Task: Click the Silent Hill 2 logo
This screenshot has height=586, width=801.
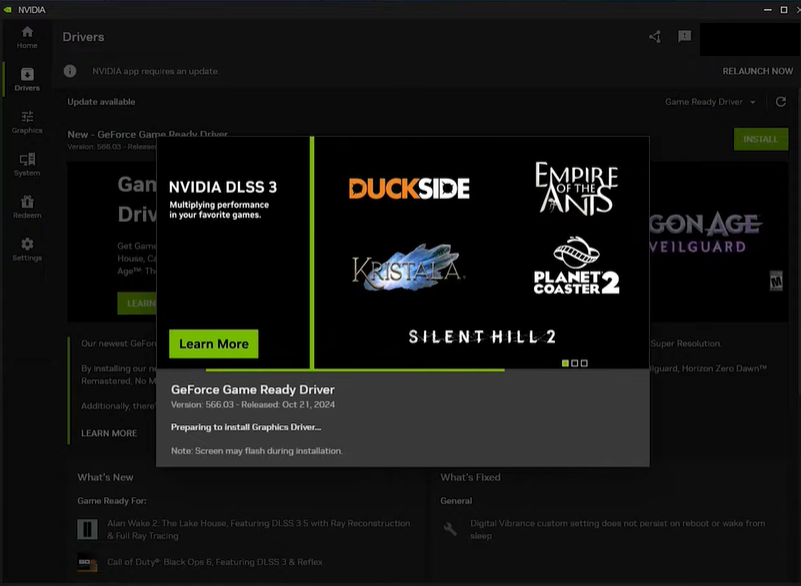Action: (x=482, y=337)
